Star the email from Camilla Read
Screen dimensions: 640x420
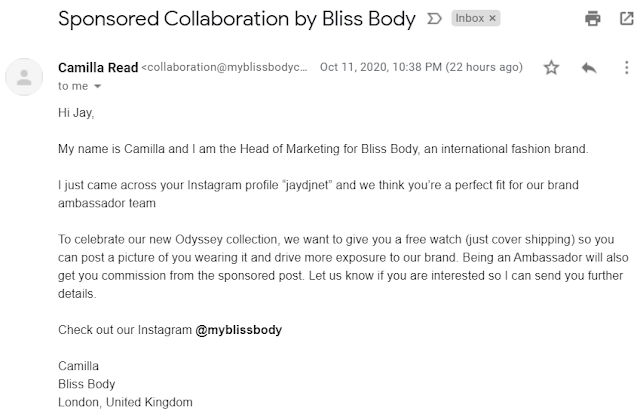[x=551, y=68]
